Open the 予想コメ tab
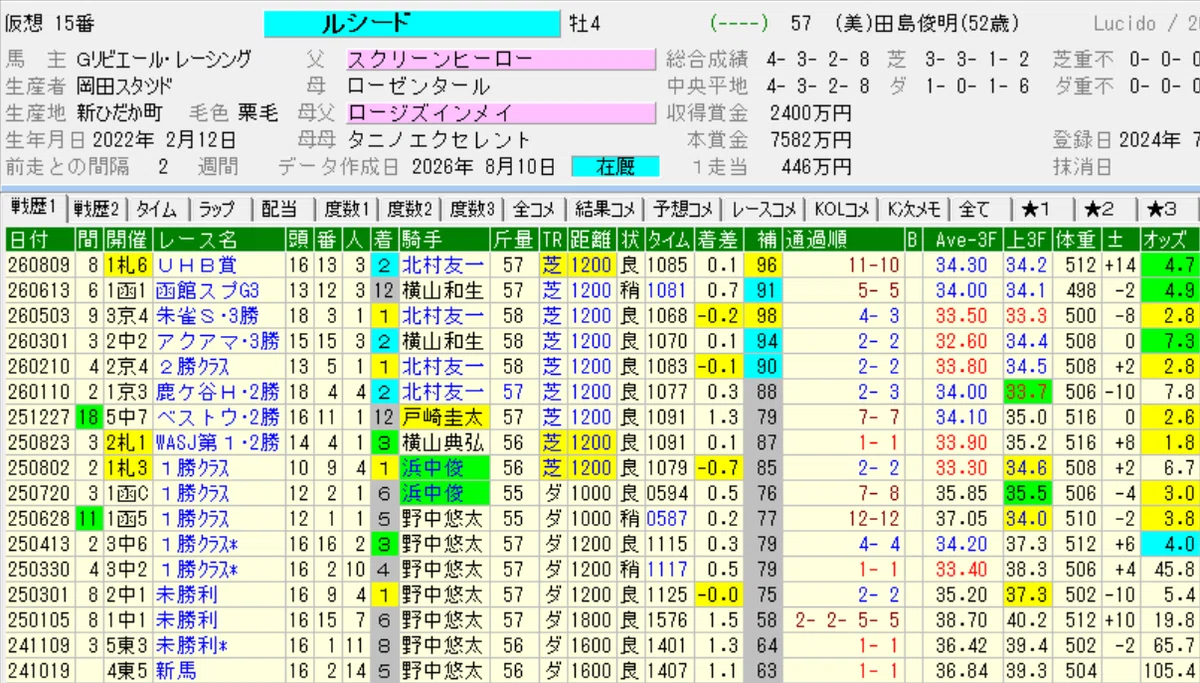 (683, 209)
